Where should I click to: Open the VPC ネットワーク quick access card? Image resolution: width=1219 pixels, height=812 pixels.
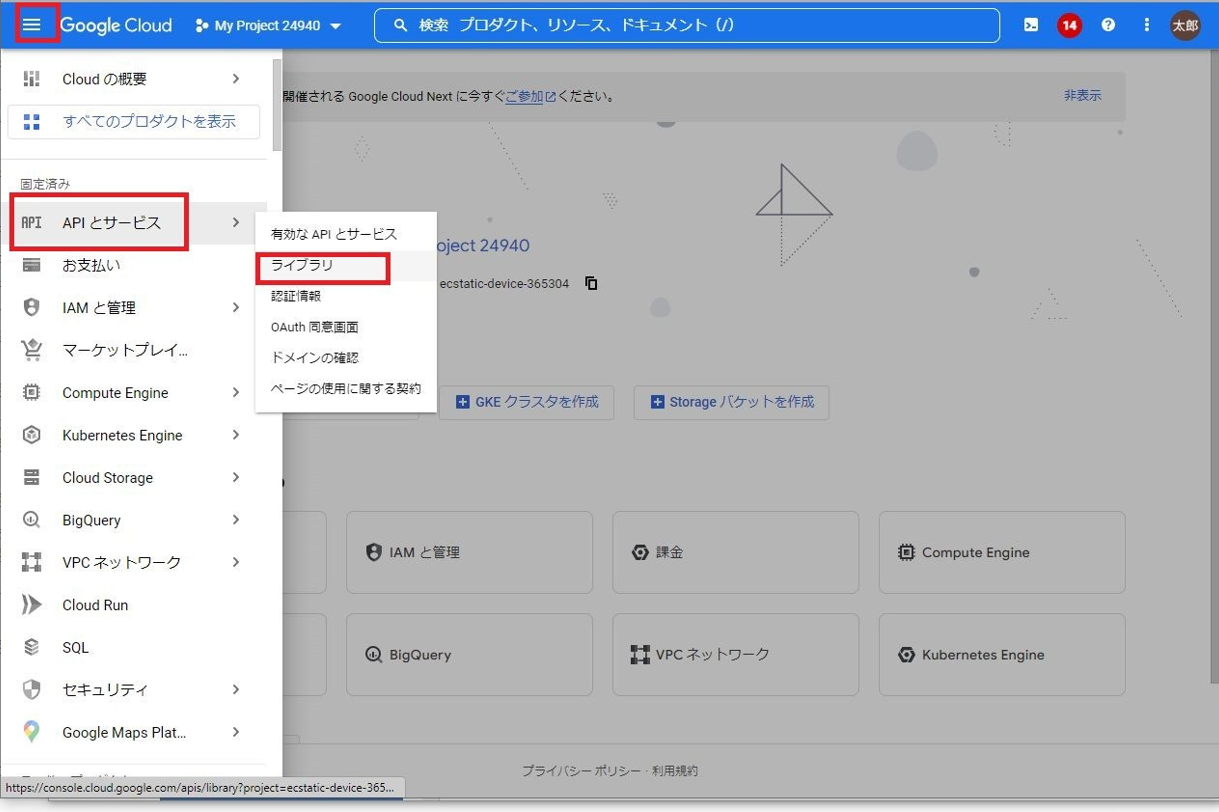click(735, 655)
